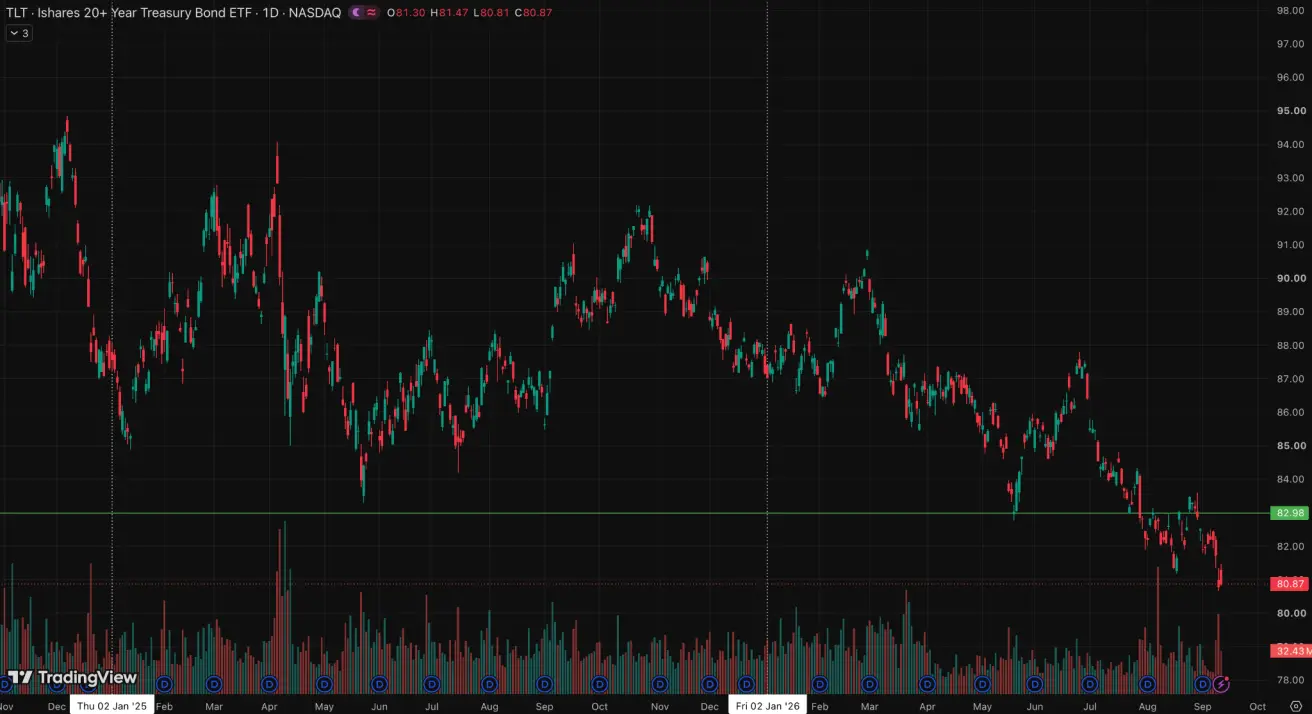The height and width of the screenshot is (714, 1312).
Task: Click the dividend marker for Sep 2025
Action: click(544, 684)
